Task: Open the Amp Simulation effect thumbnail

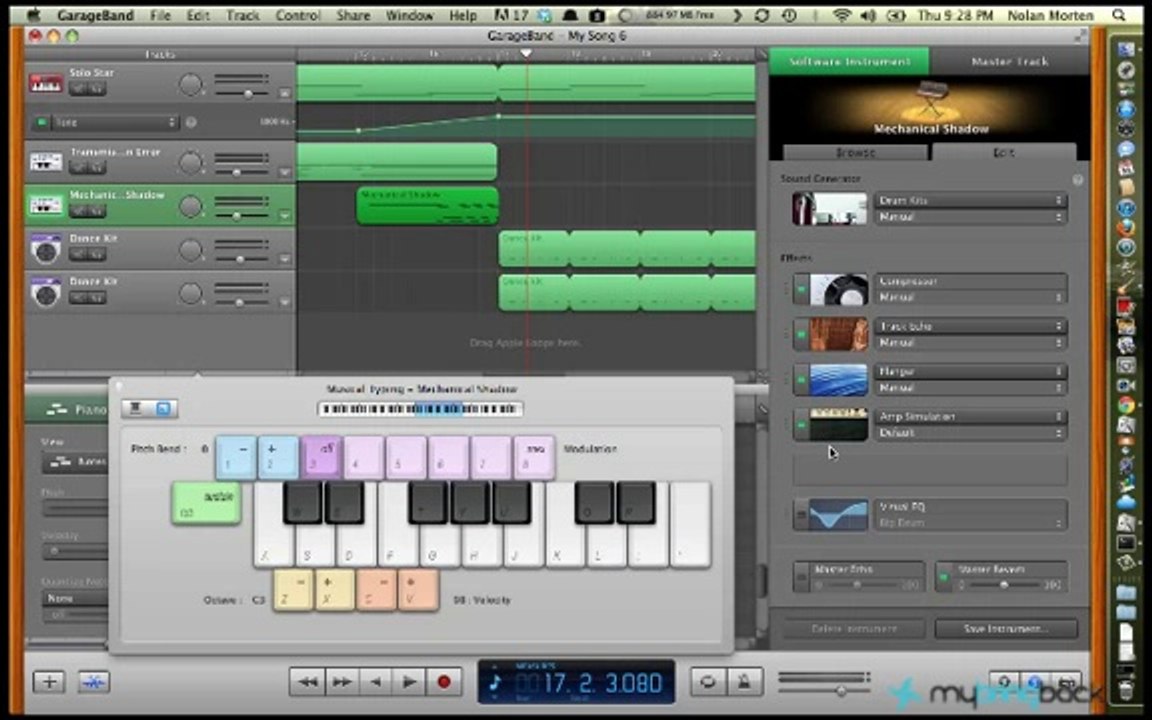Action: 838,425
